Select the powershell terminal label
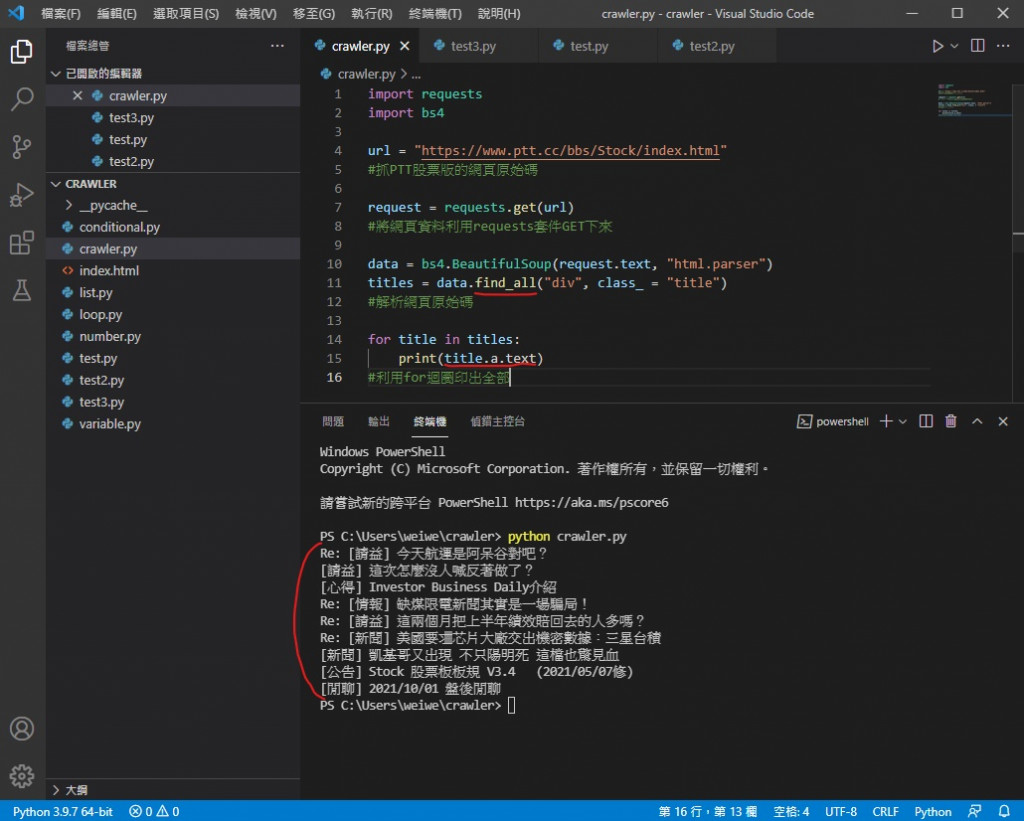This screenshot has height=821, width=1024. 833,421
